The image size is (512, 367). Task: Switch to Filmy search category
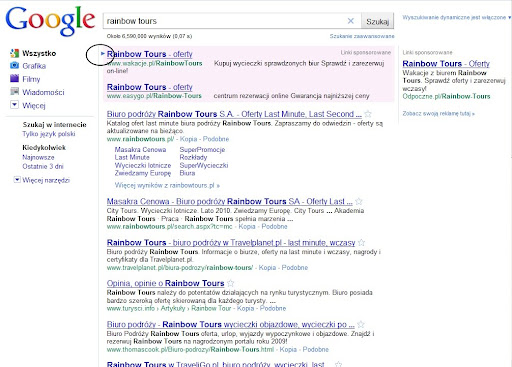[31, 79]
